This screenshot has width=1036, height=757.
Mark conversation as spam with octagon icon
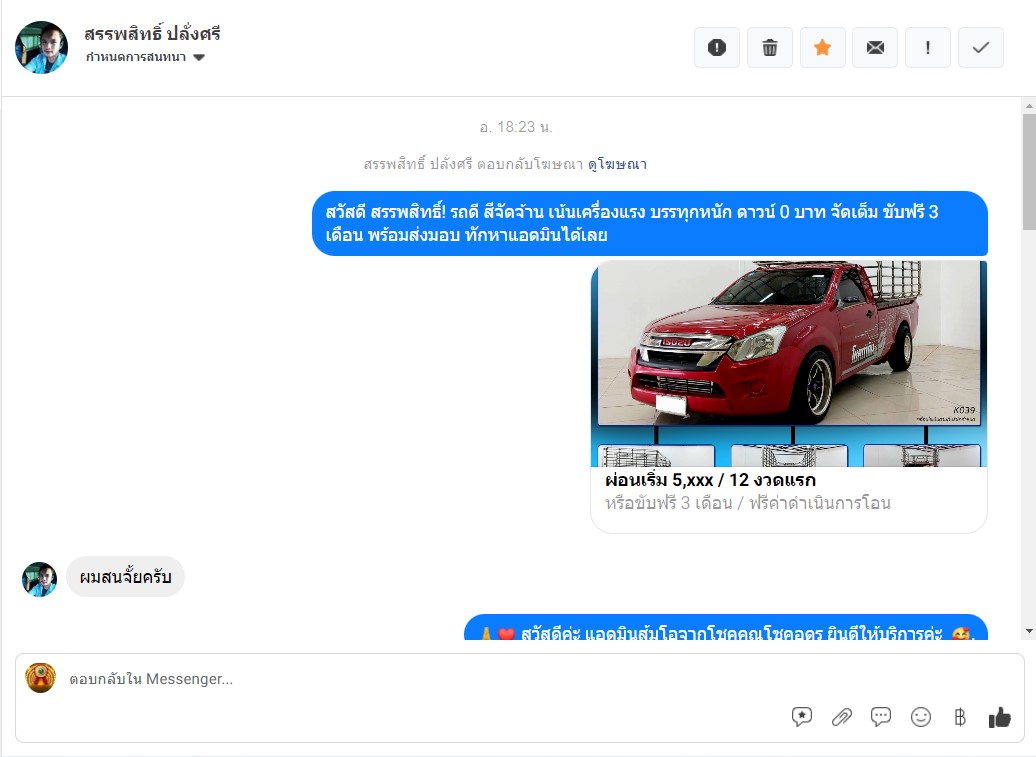tap(716, 48)
